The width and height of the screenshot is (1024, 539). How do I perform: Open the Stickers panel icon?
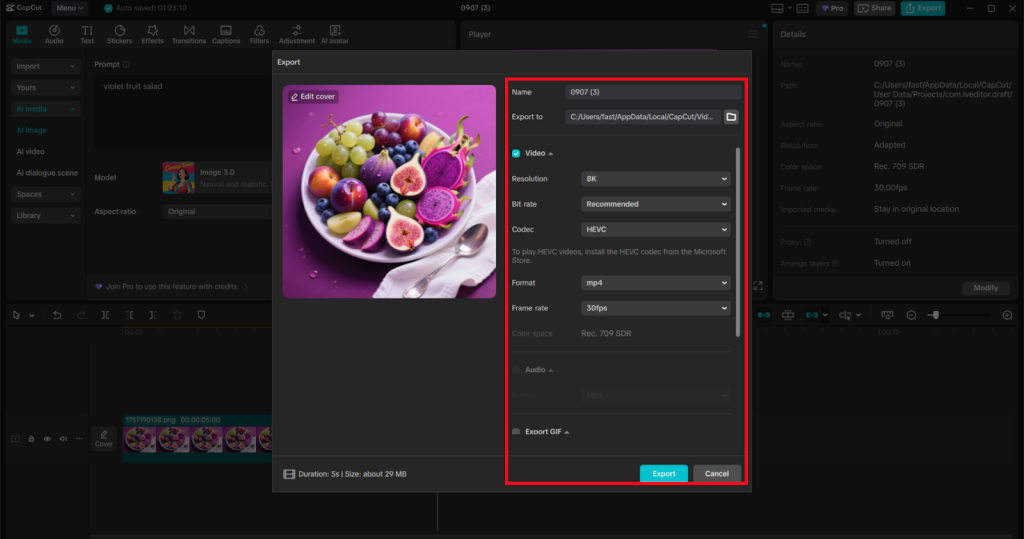119,35
